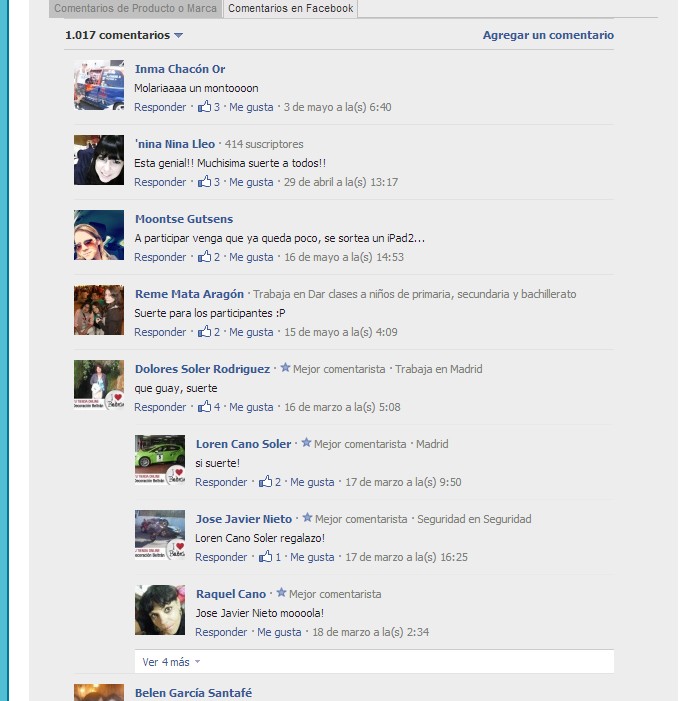
Task: Like Raquel Cano's reply with Me gusta
Action: [279, 632]
